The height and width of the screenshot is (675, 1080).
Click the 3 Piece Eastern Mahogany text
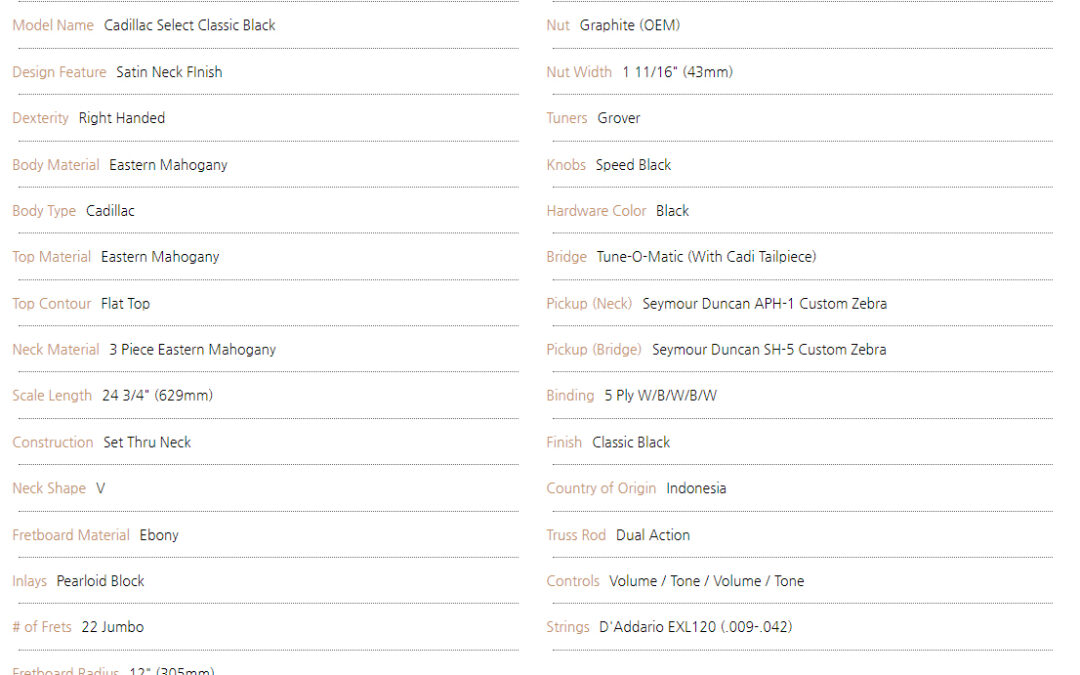tap(192, 350)
